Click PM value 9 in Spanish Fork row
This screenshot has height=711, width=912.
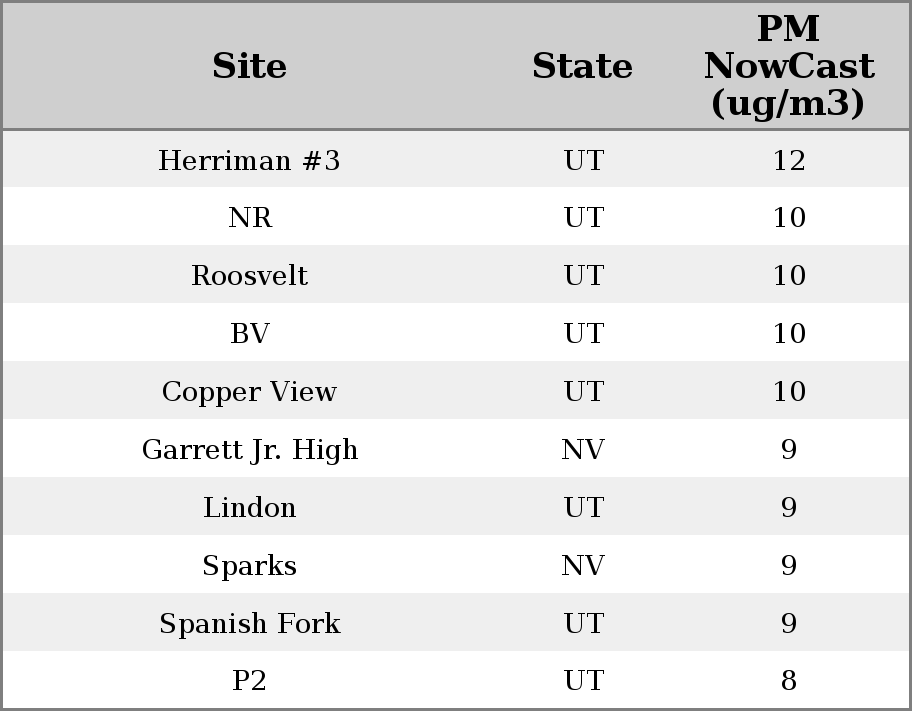(788, 624)
